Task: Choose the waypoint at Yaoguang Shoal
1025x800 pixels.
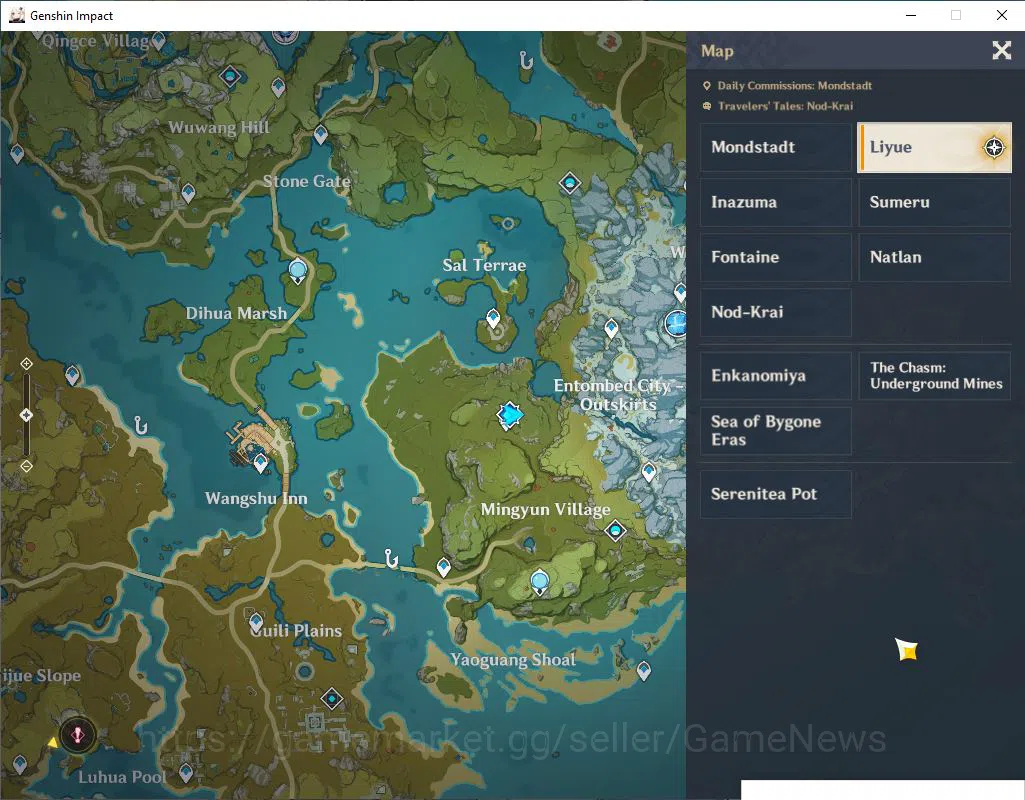Action: pos(644,671)
